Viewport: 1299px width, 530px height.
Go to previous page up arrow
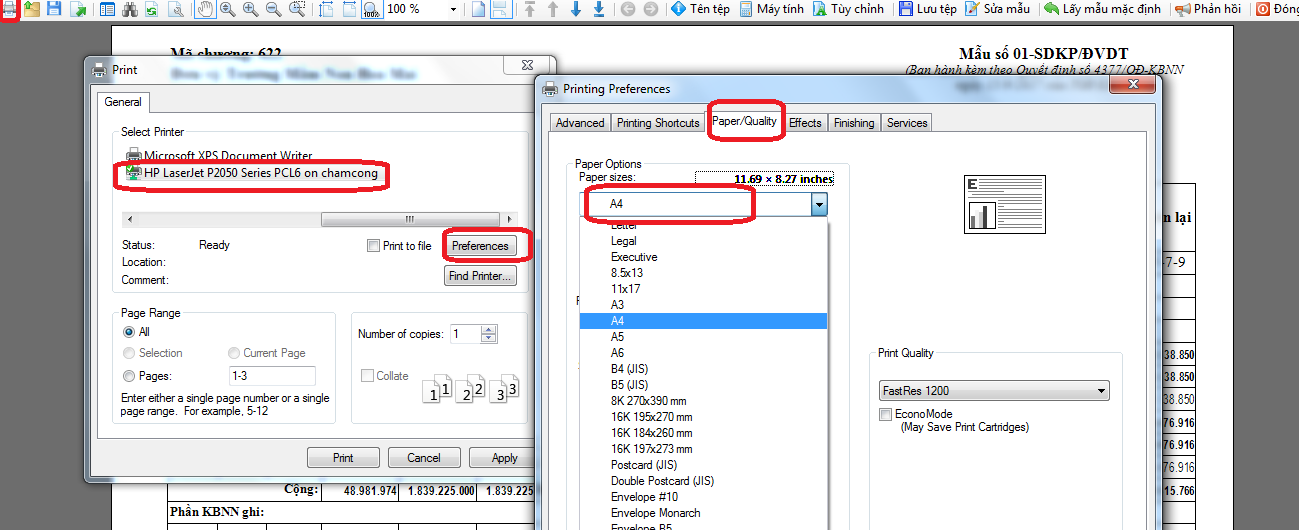coord(552,9)
